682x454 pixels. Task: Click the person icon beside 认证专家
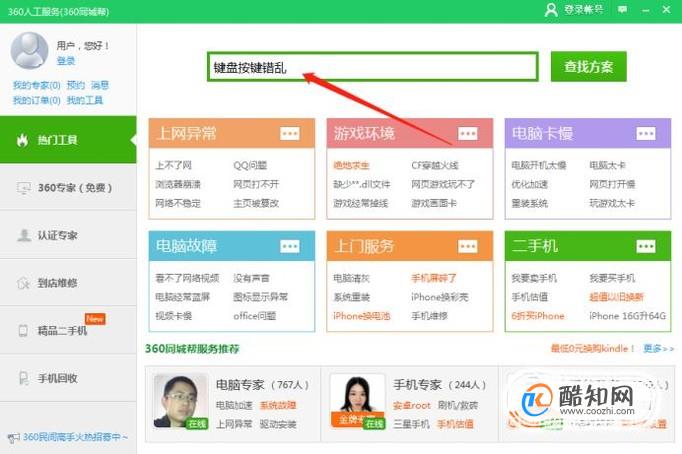23,235
